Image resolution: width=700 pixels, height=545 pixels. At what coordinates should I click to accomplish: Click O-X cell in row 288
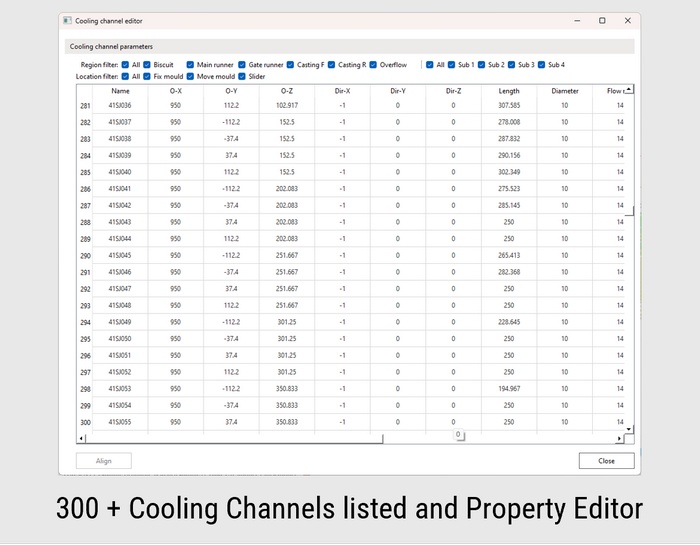(175, 222)
